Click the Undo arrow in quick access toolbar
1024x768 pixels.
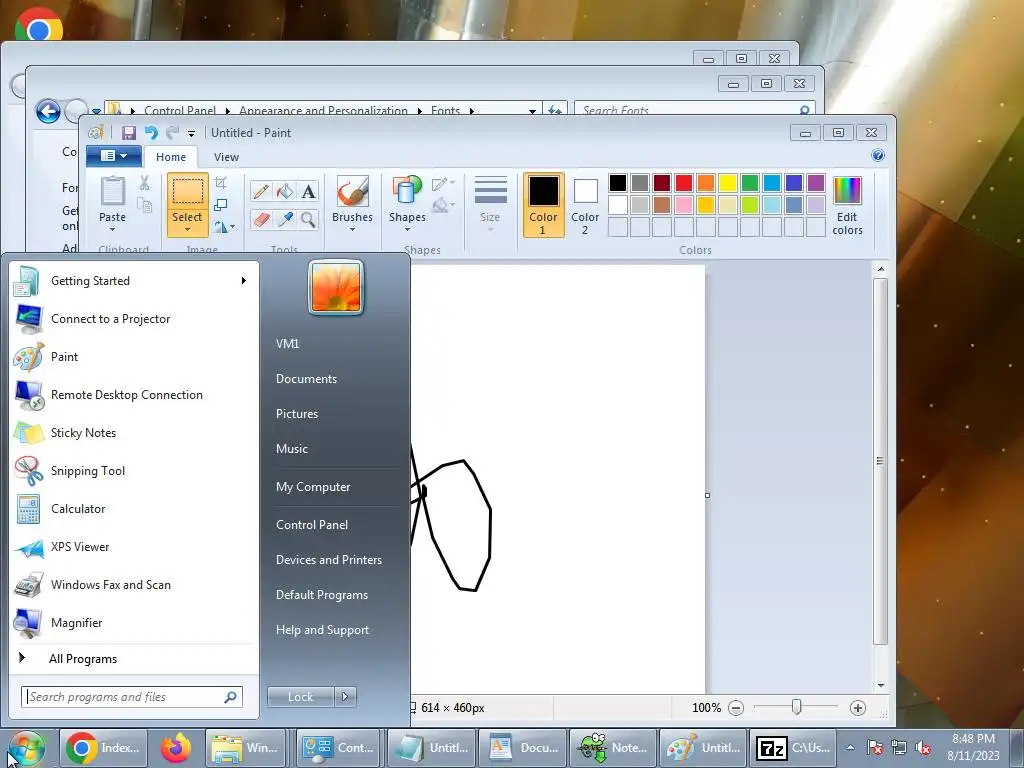(151, 133)
